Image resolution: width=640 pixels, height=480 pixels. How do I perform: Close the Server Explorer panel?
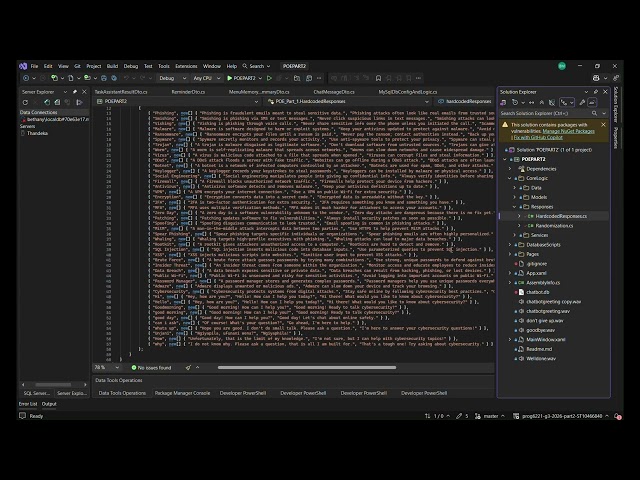84,92
